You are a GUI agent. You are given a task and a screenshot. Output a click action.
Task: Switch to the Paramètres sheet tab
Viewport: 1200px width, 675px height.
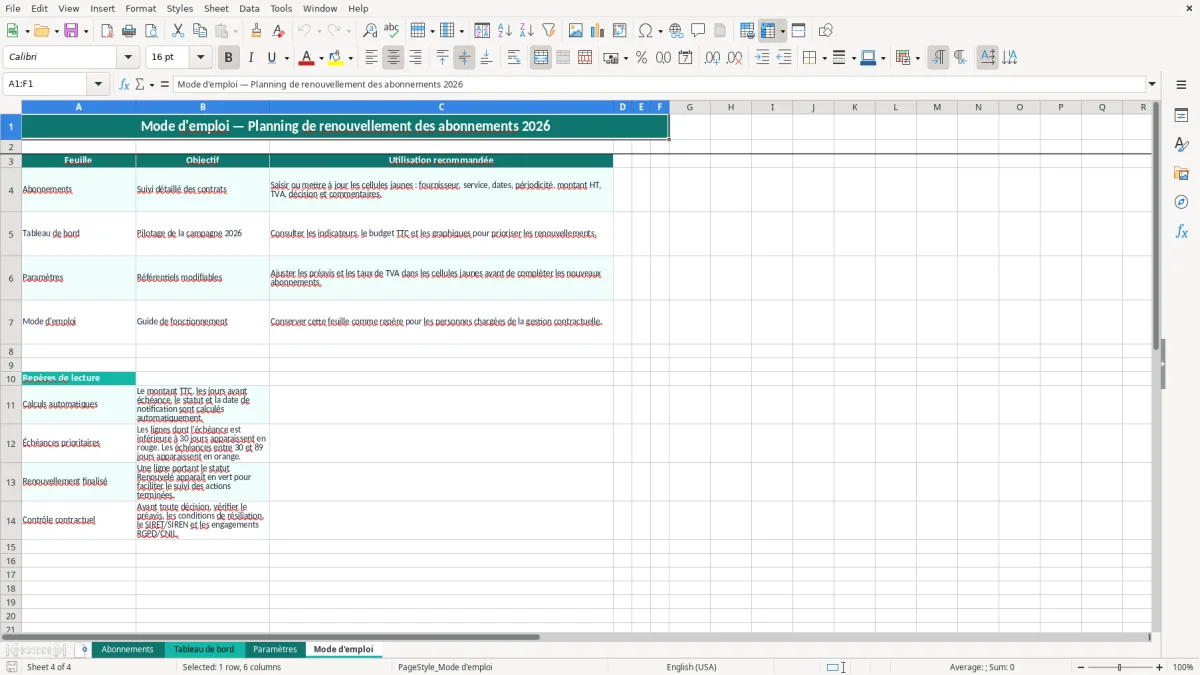[x=275, y=650]
